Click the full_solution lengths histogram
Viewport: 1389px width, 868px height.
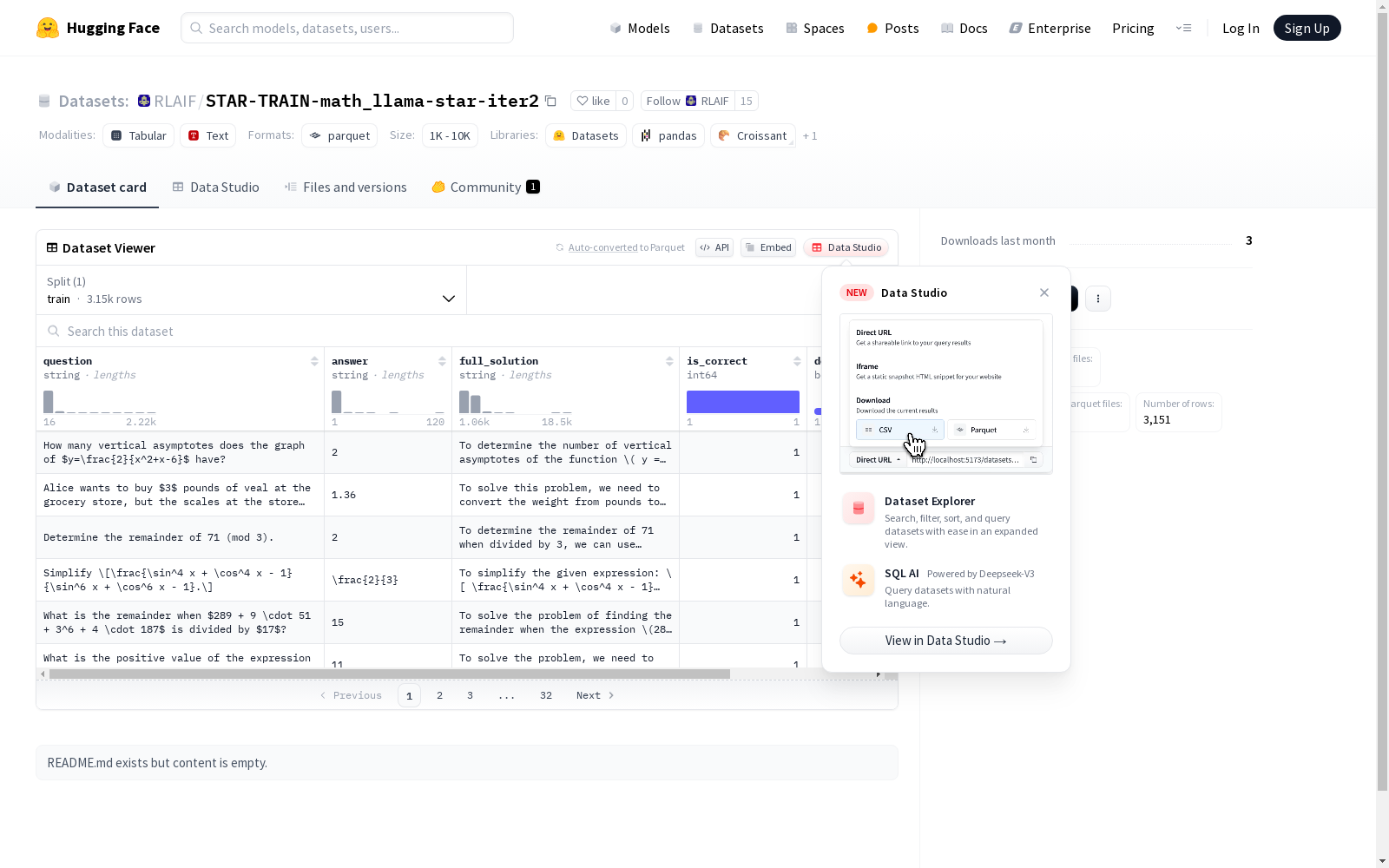click(516, 402)
